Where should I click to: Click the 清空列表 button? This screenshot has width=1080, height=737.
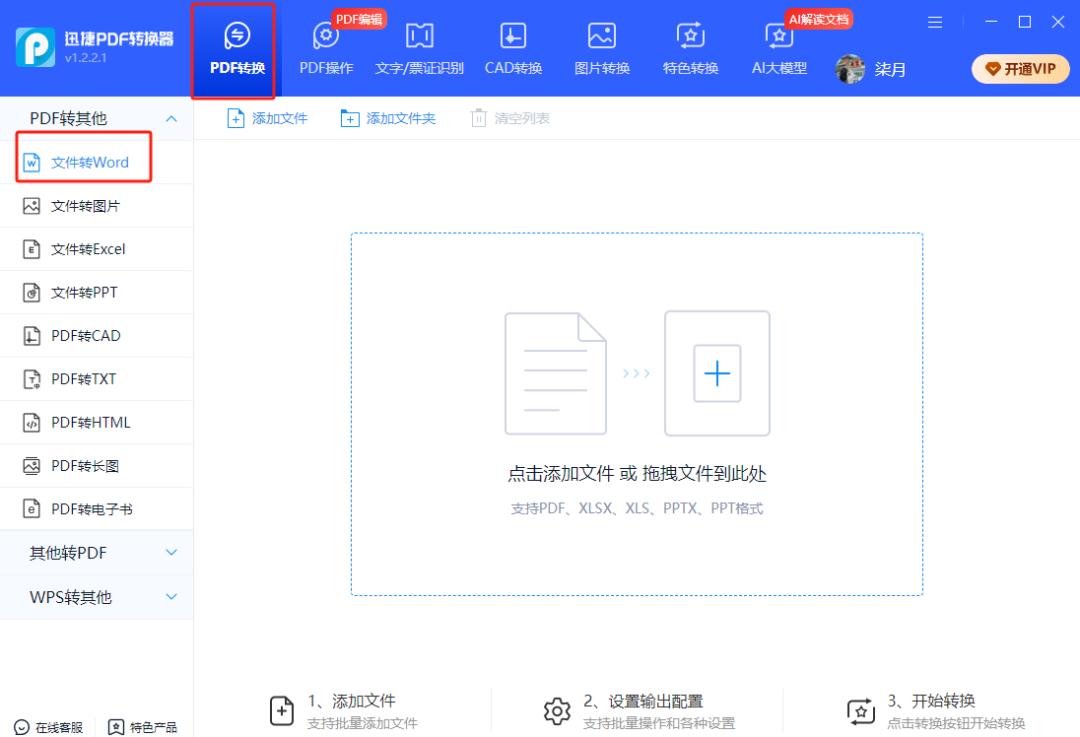coord(510,118)
